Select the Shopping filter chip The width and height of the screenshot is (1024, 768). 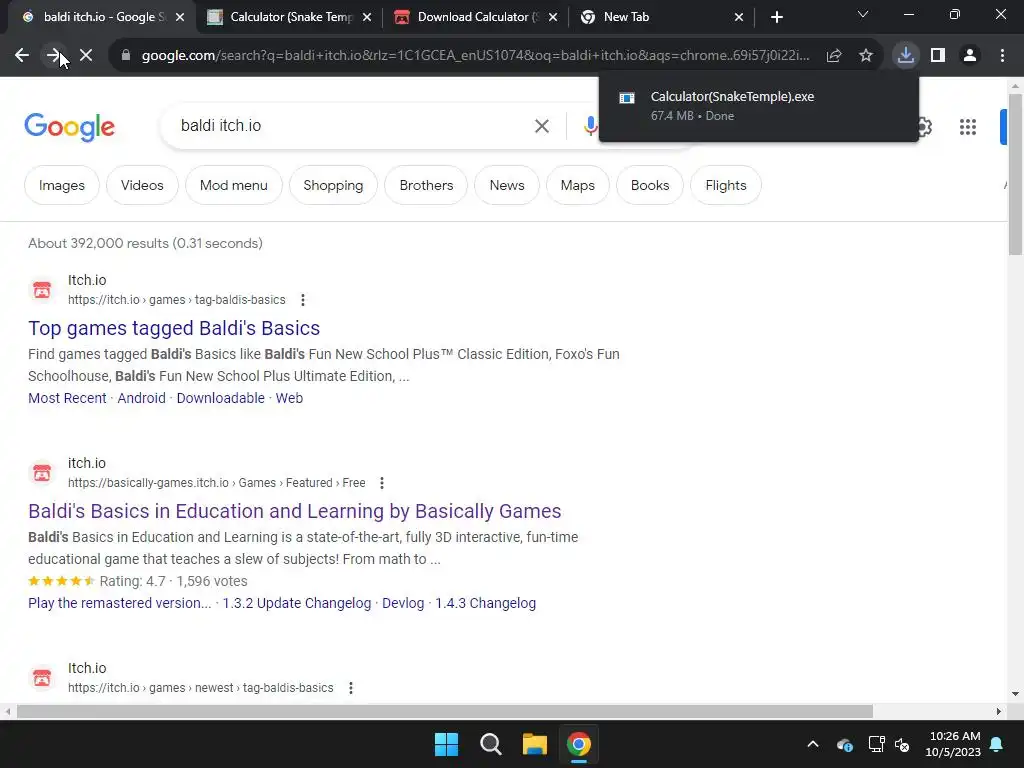pos(333,185)
